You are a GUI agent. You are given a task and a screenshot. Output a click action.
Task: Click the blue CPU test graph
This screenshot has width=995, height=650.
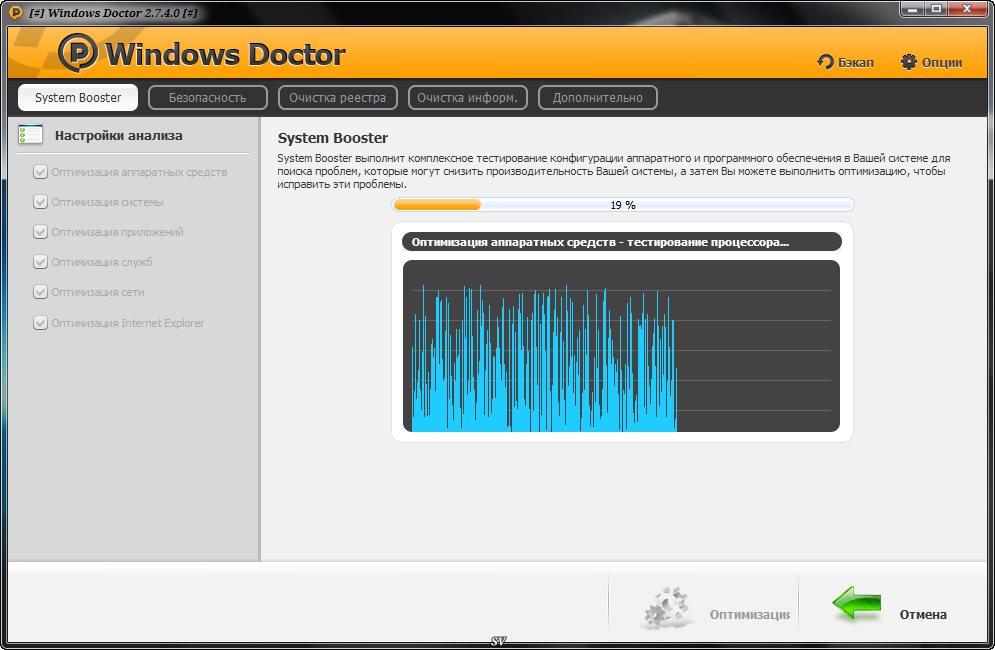click(x=621, y=346)
